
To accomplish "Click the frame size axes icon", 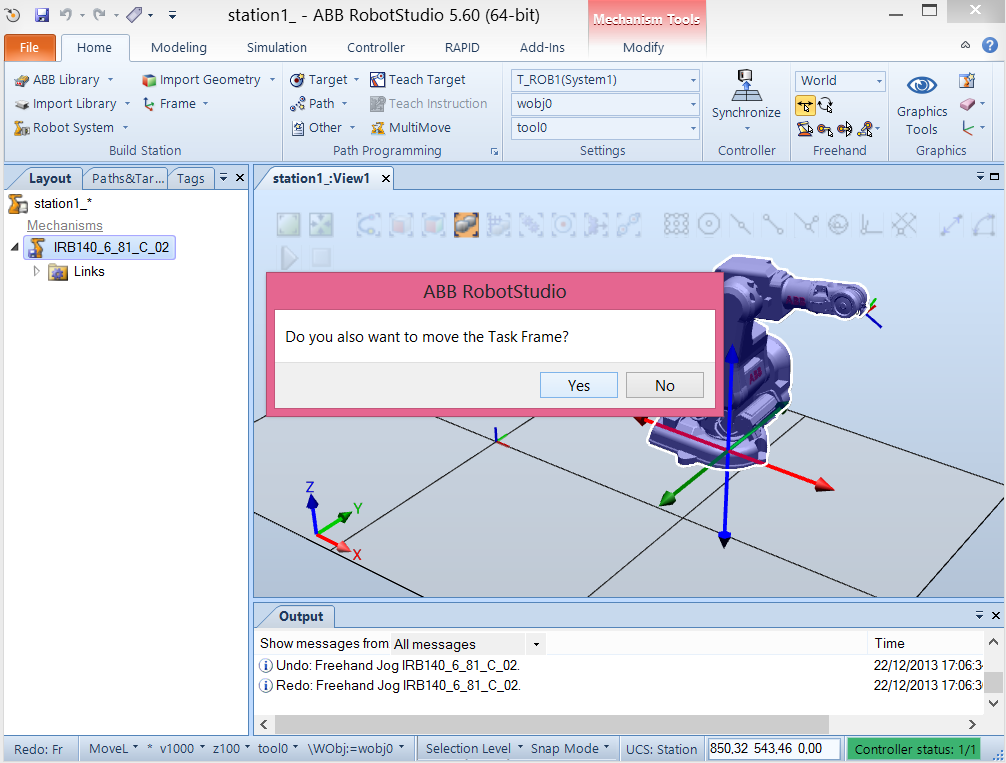I will 968,129.
